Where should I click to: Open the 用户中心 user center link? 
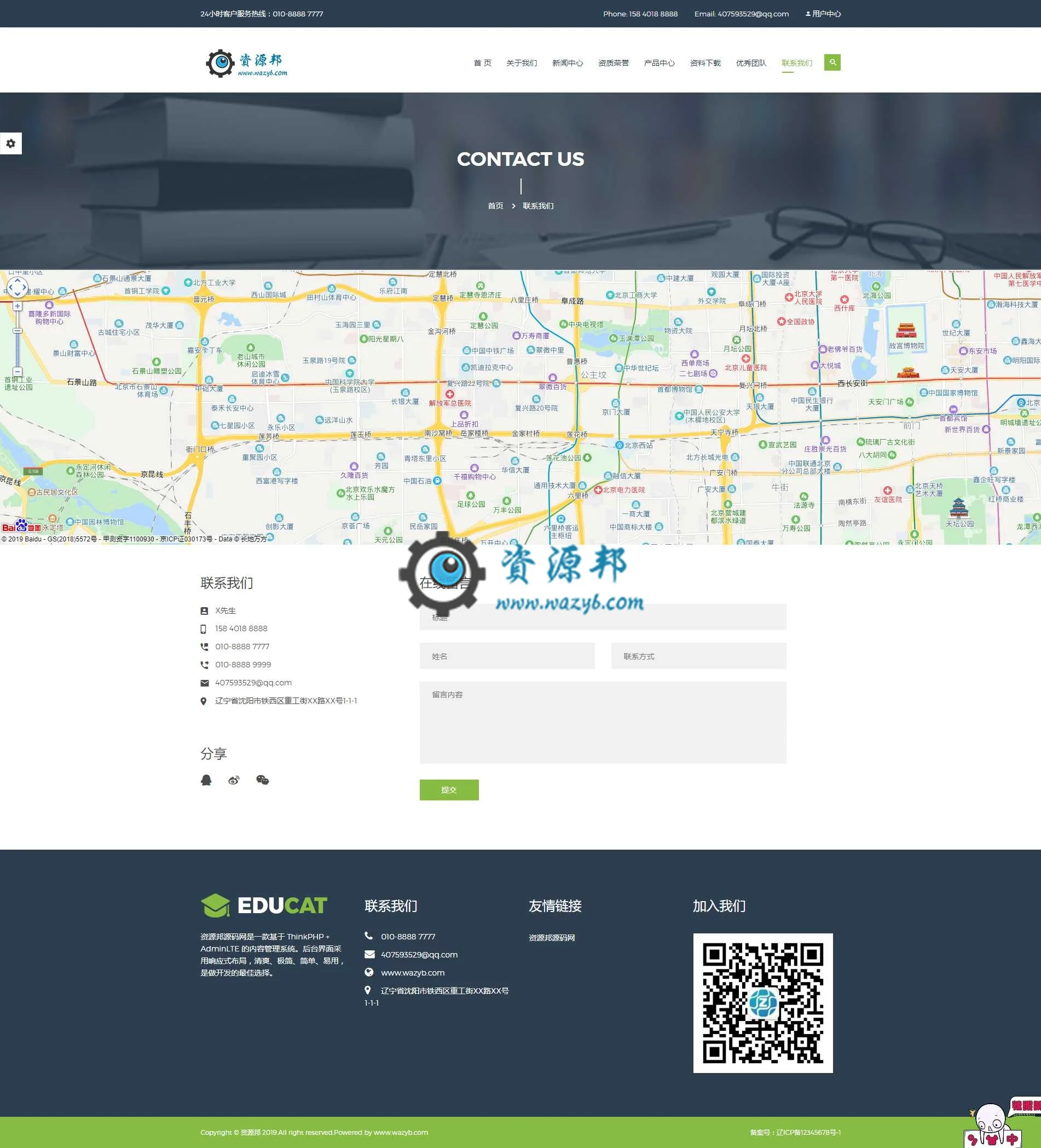pos(823,14)
